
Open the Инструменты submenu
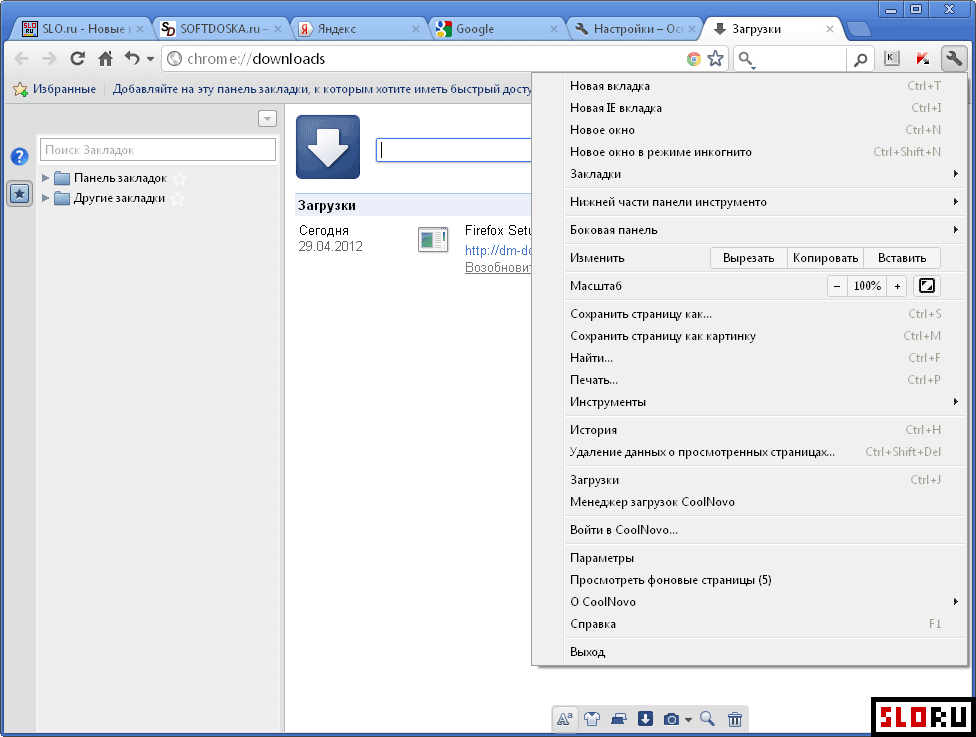[x=766, y=401]
